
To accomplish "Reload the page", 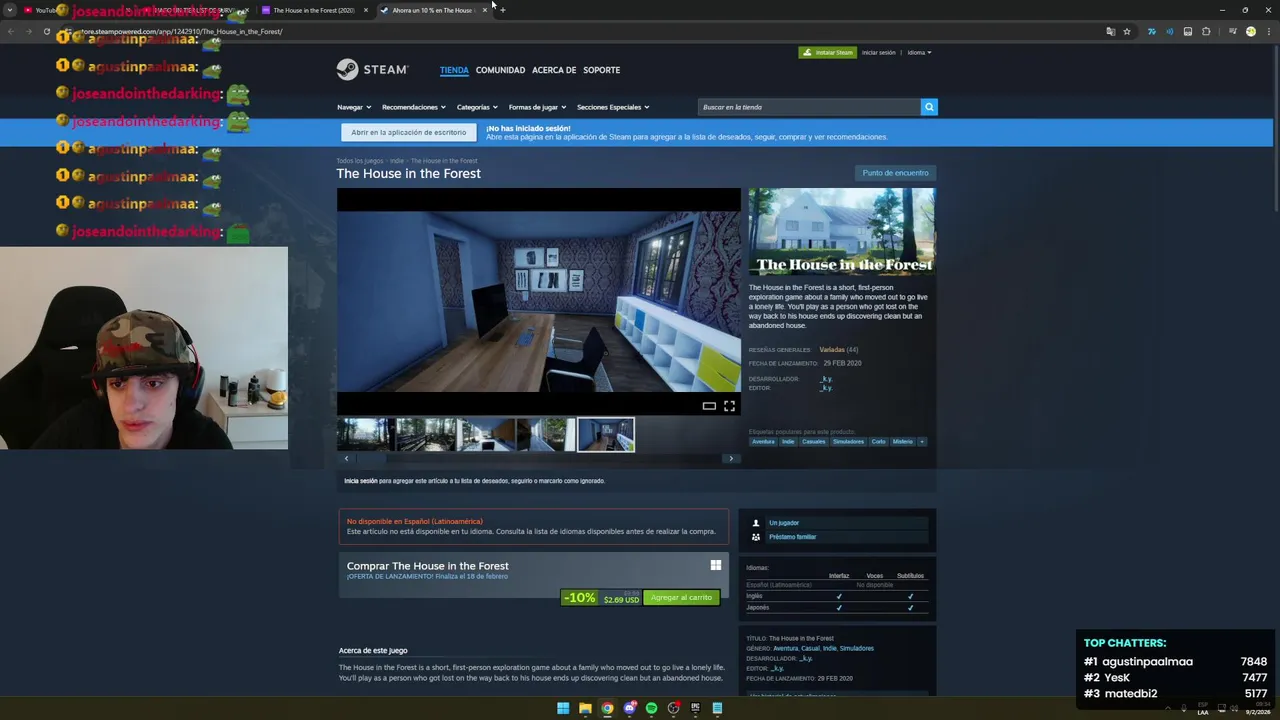I will [46, 31].
